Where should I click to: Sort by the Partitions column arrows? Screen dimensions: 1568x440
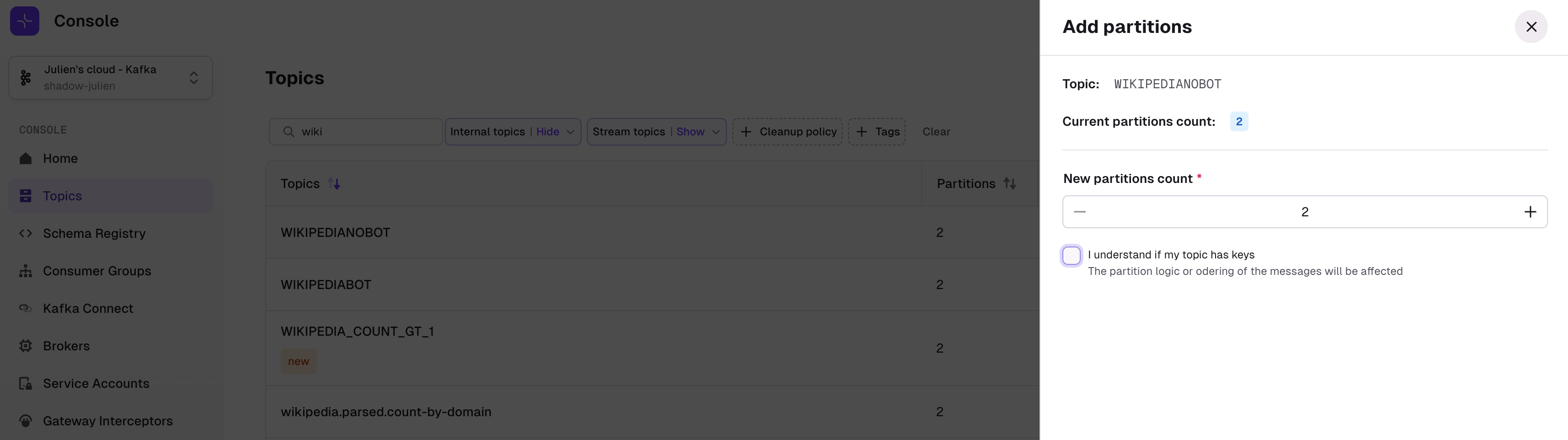(1010, 183)
